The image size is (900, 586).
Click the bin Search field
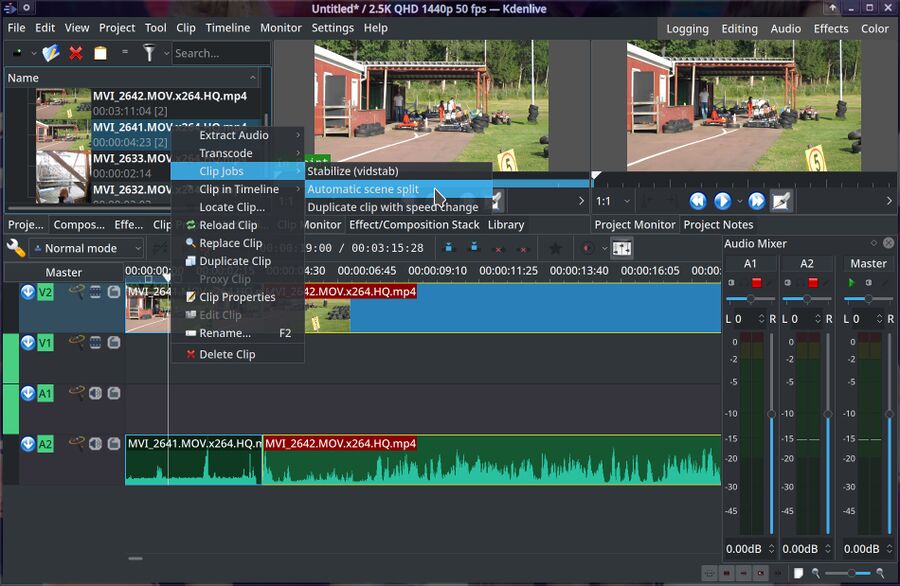click(221, 53)
